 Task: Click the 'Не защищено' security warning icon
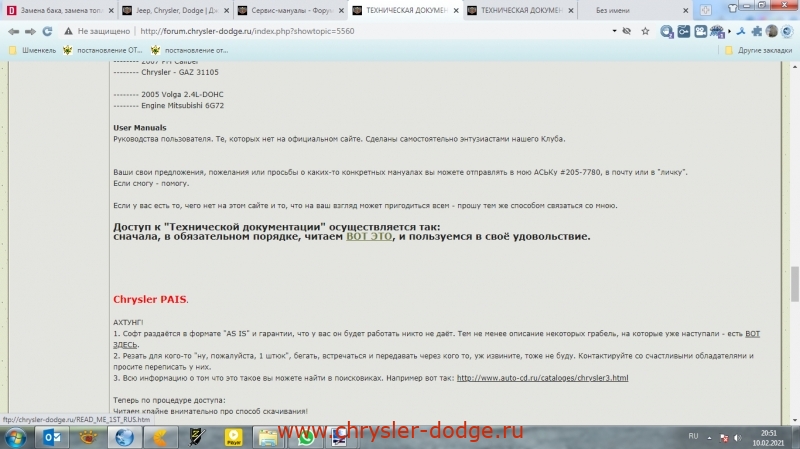tap(68, 32)
